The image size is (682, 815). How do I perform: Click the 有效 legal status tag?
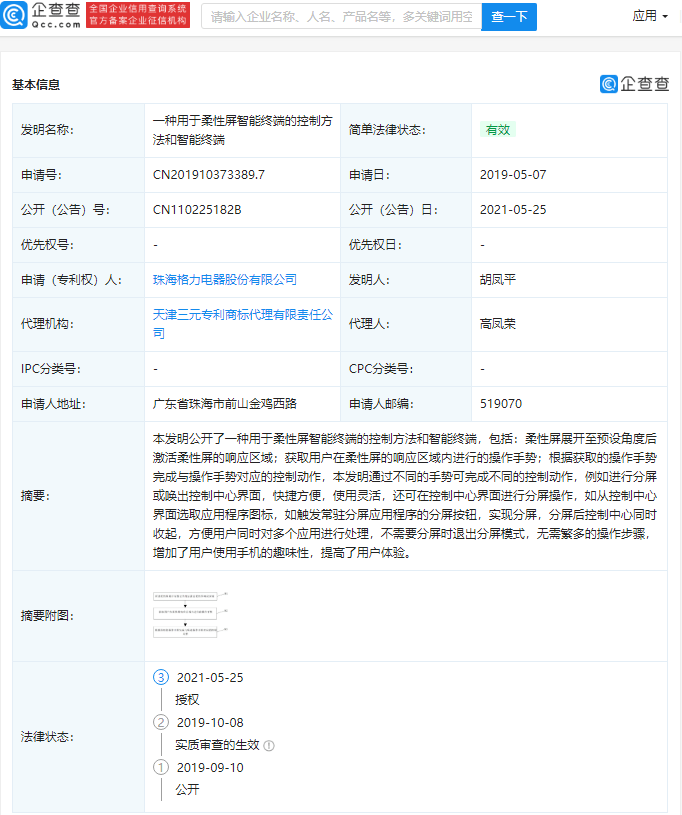497,130
